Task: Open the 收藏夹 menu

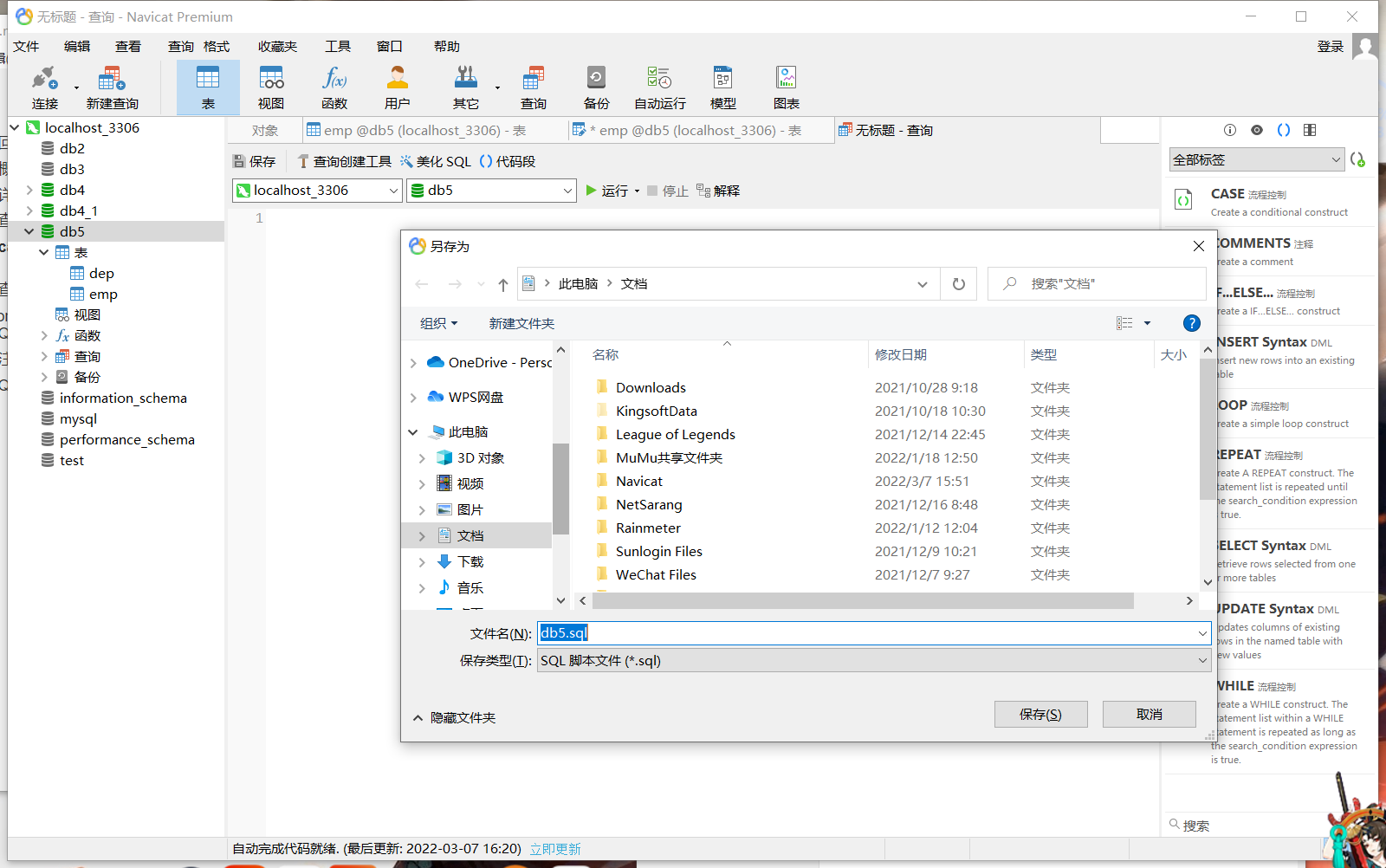Action: tap(277, 47)
